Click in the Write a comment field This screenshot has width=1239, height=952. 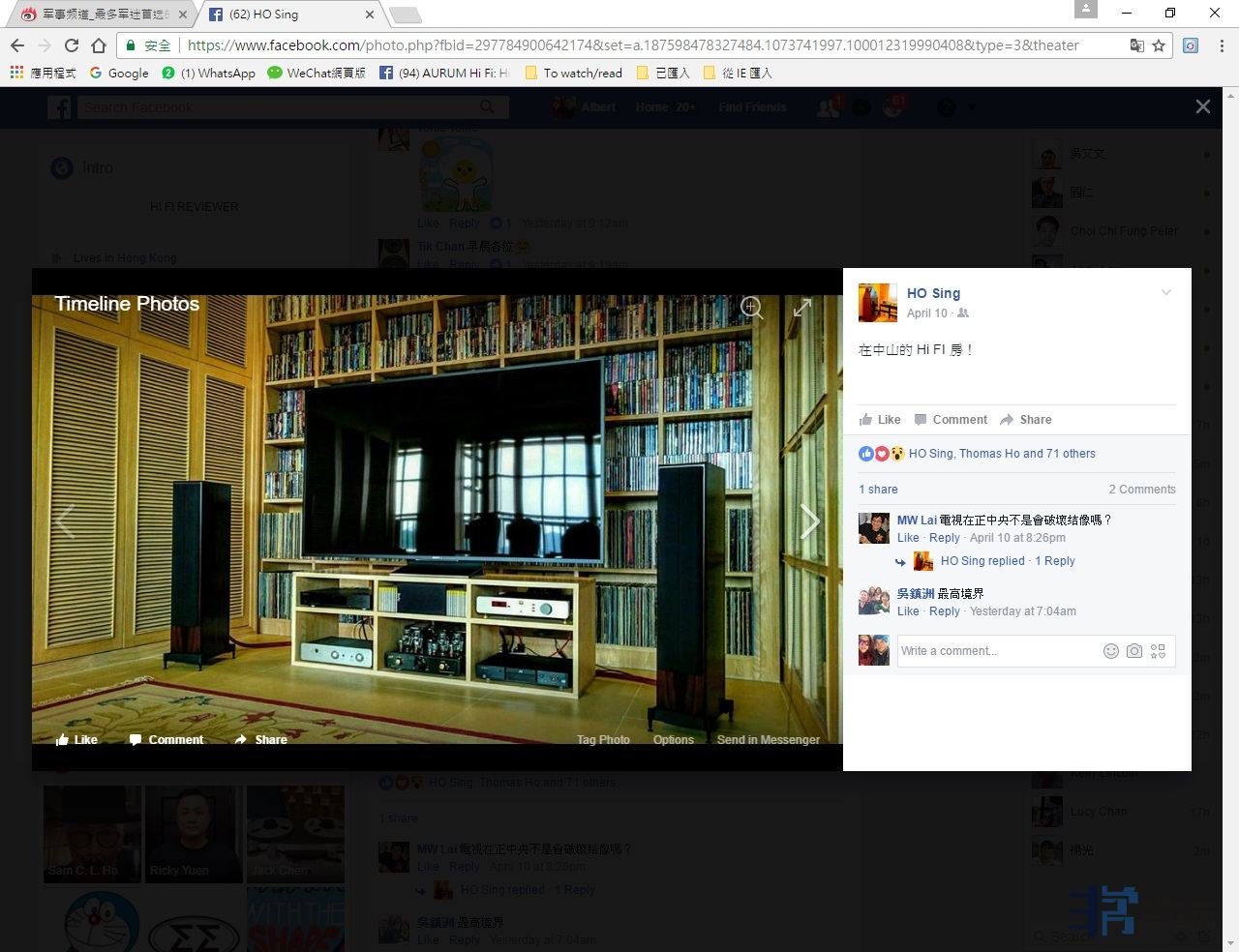997,651
